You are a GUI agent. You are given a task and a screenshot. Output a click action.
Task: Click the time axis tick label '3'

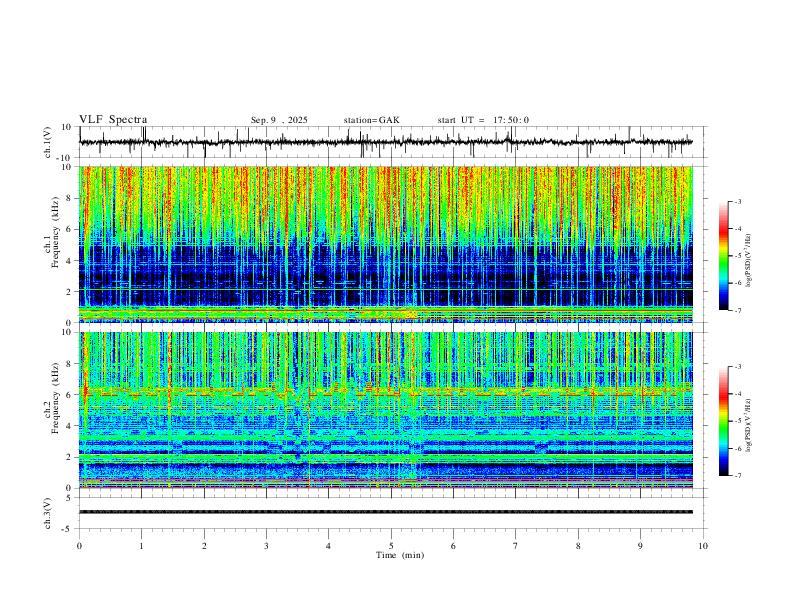click(x=266, y=546)
